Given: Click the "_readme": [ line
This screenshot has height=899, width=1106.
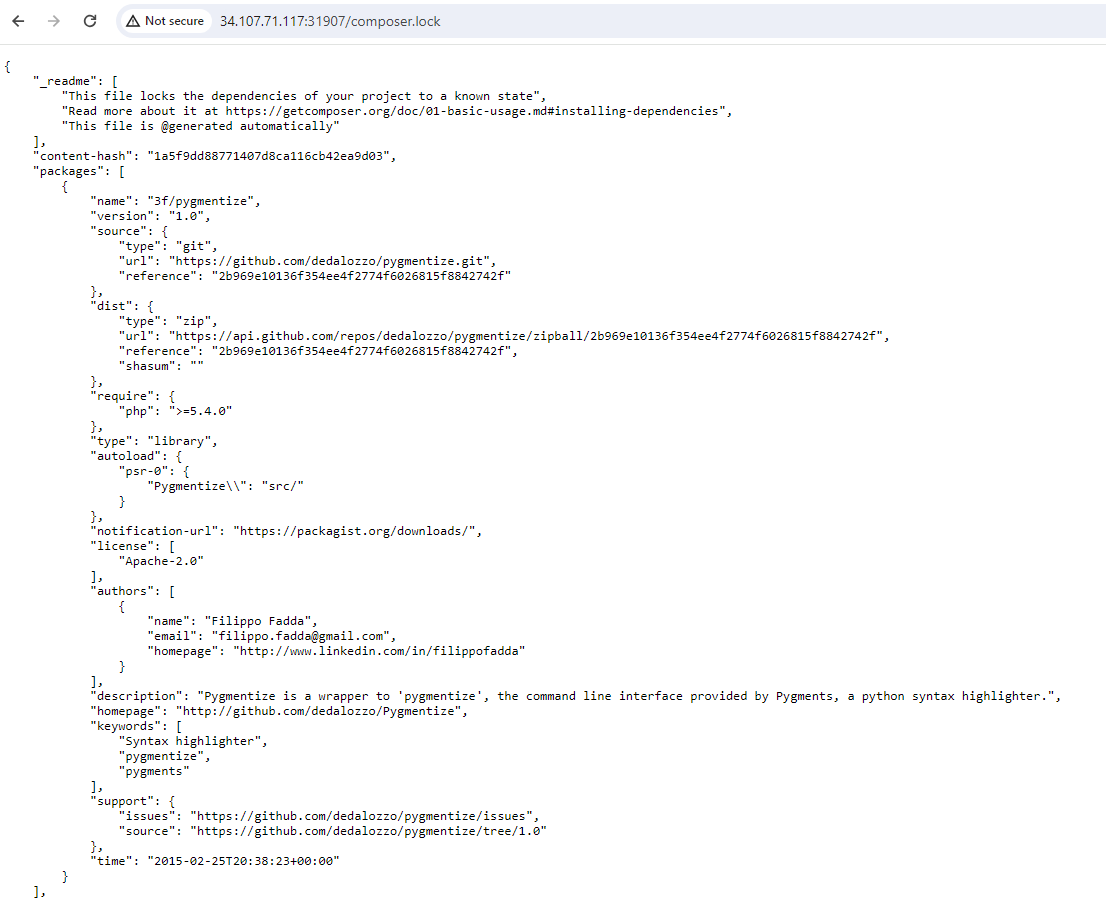Looking at the screenshot, I should 75,81.
